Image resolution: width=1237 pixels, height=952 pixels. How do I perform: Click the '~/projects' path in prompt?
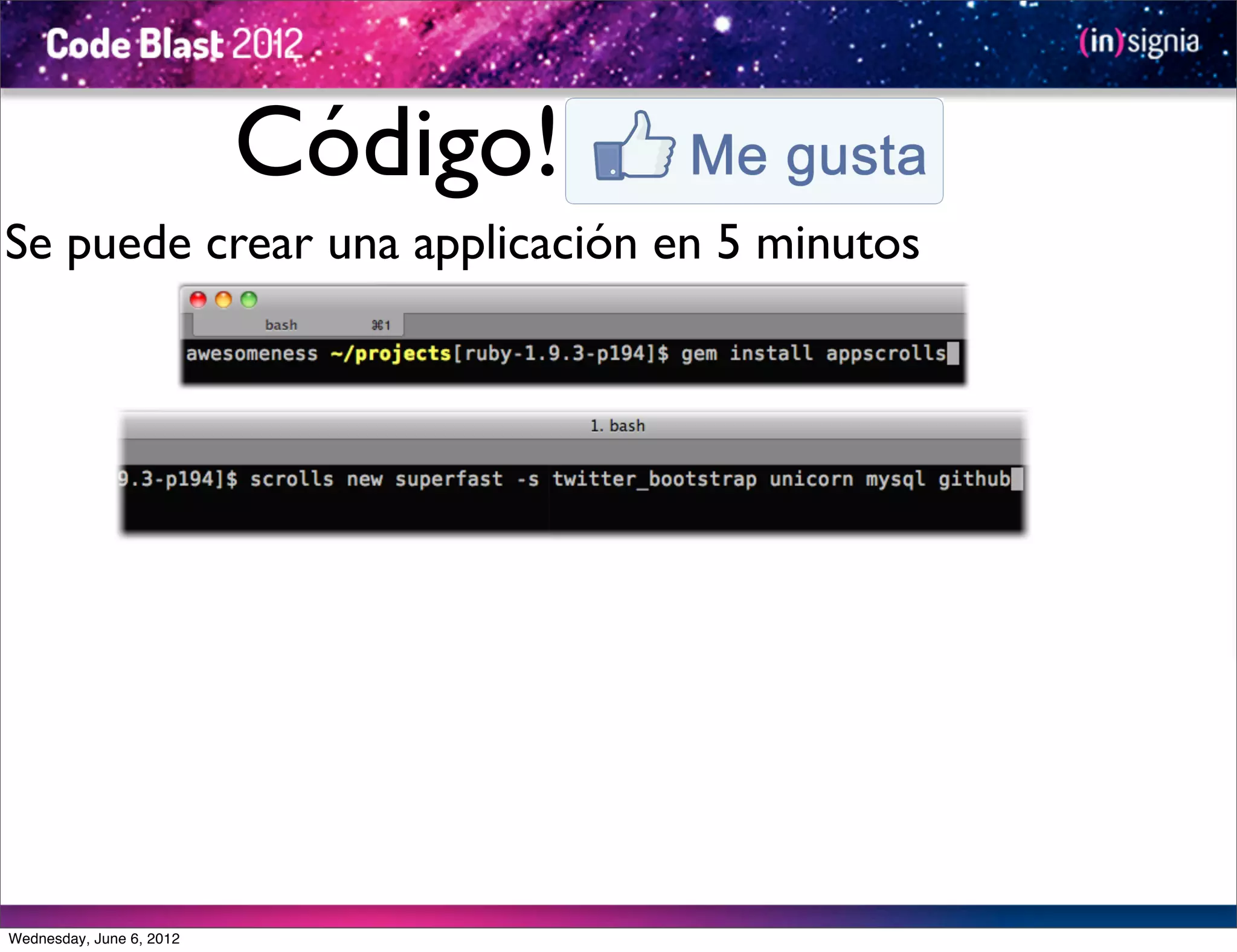pos(391,354)
